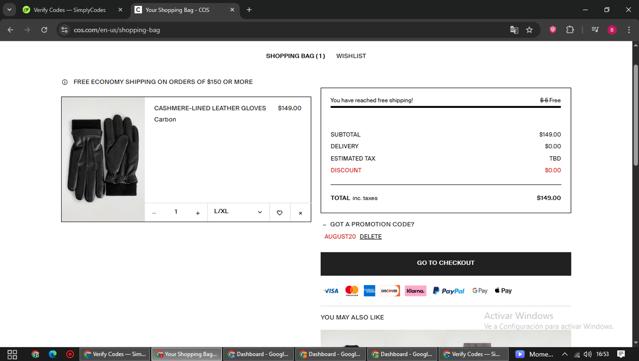Click the Discover payment icon
Viewport: 639px width, 361px height.
[390, 291]
